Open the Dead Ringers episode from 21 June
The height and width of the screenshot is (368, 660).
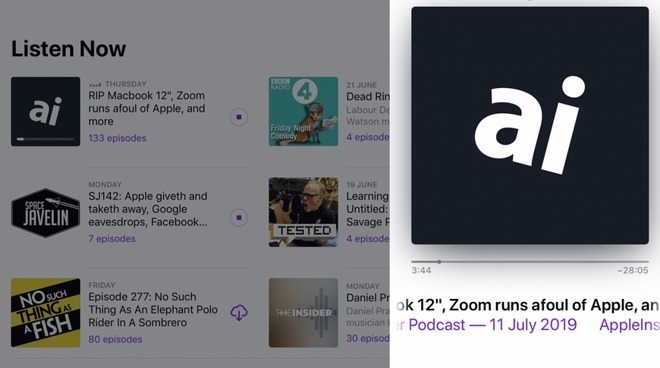(368, 97)
